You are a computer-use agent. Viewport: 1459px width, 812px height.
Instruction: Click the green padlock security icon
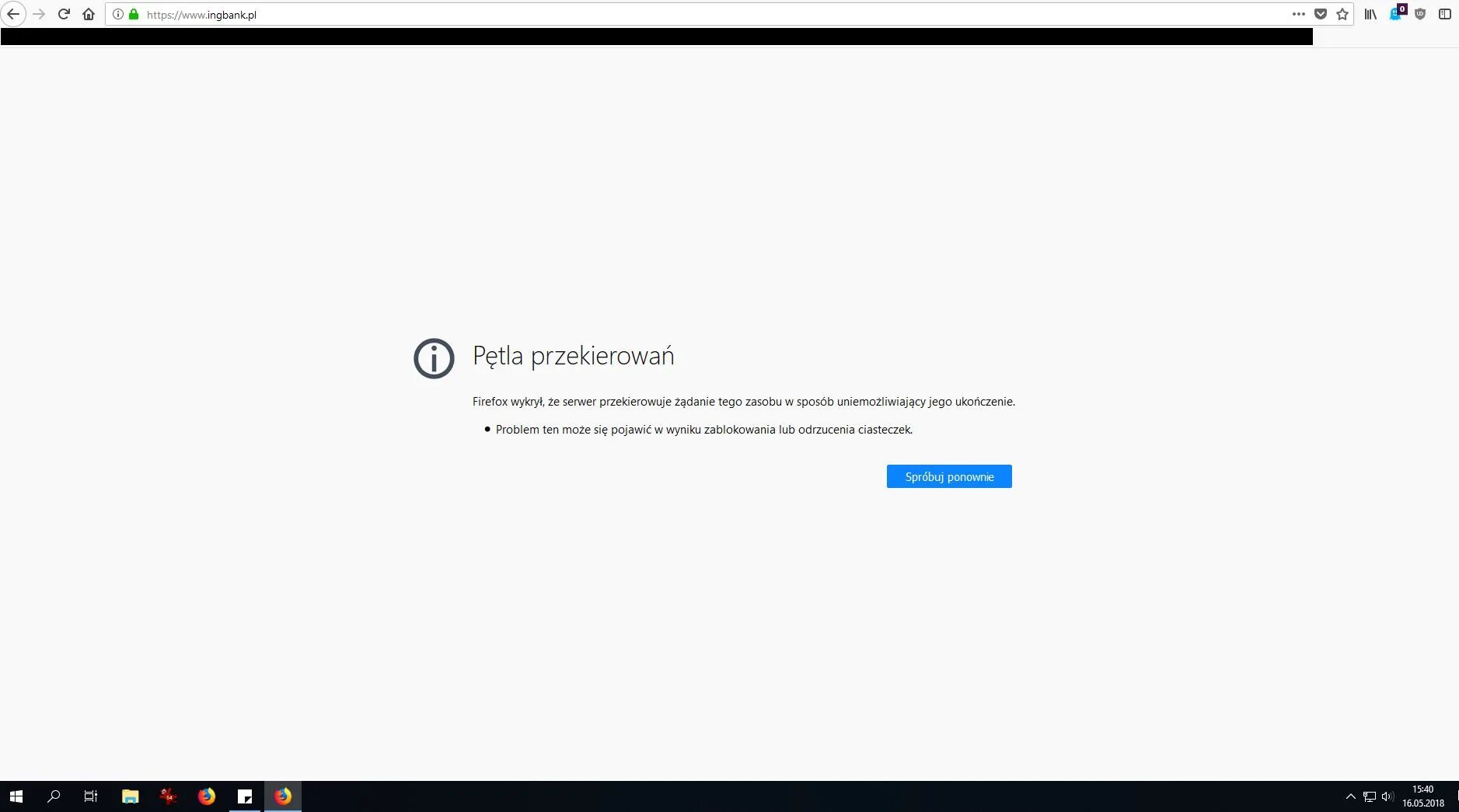tap(134, 14)
